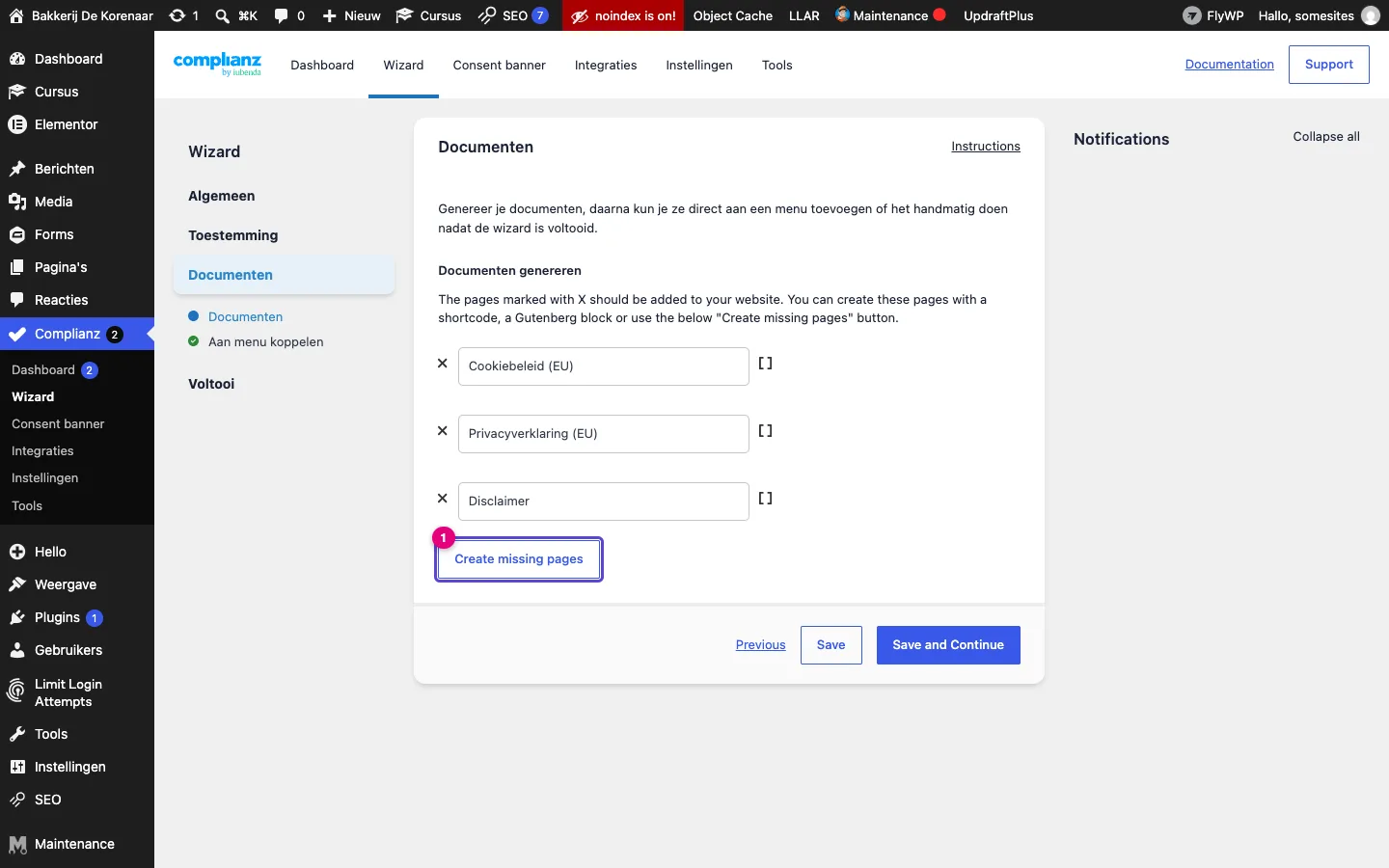Click the Maintenance icon in the sidebar
This screenshot has width=1389, height=868.
click(x=17, y=845)
